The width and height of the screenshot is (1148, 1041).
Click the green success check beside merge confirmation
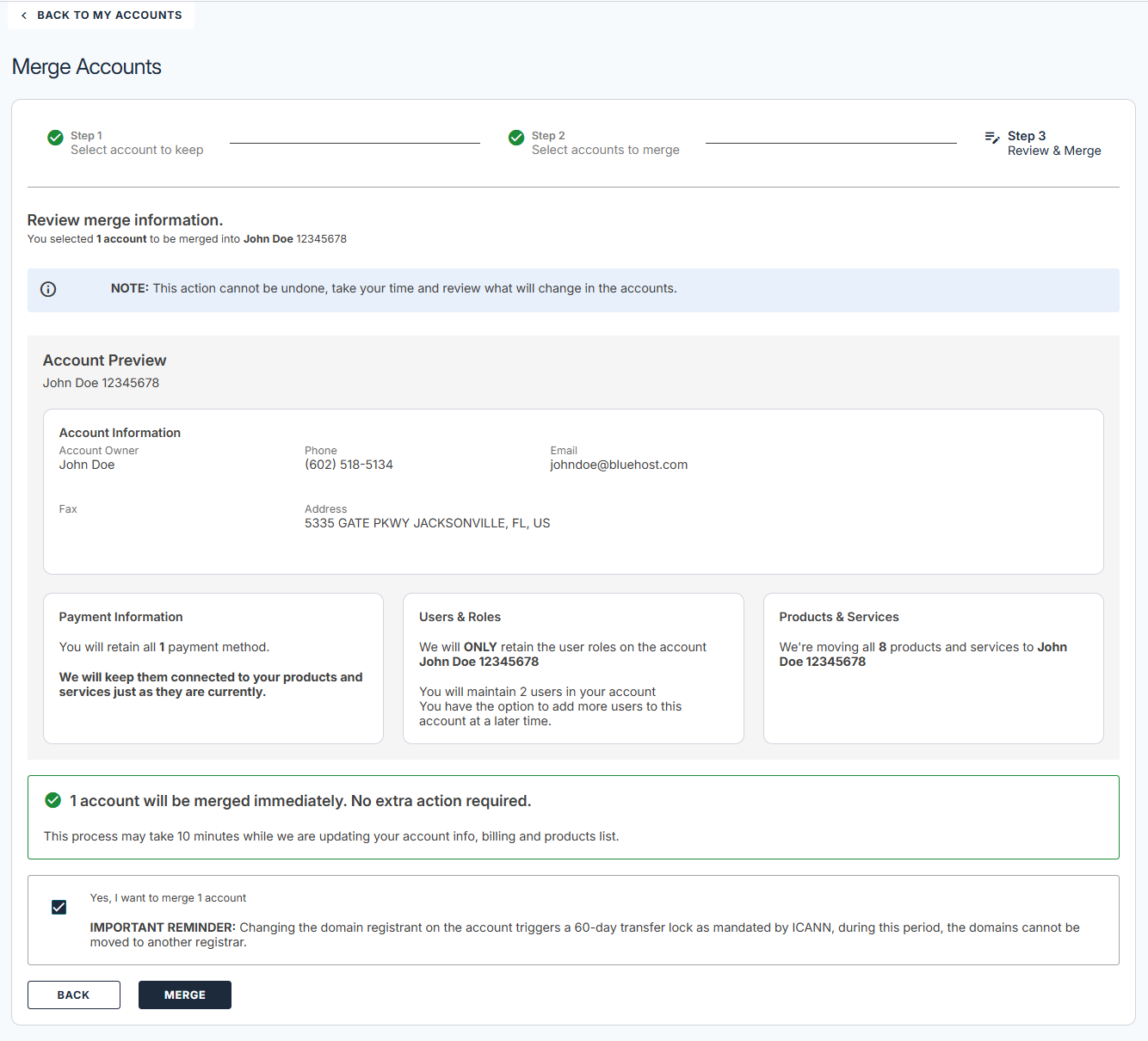pyautogui.click(x=53, y=800)
